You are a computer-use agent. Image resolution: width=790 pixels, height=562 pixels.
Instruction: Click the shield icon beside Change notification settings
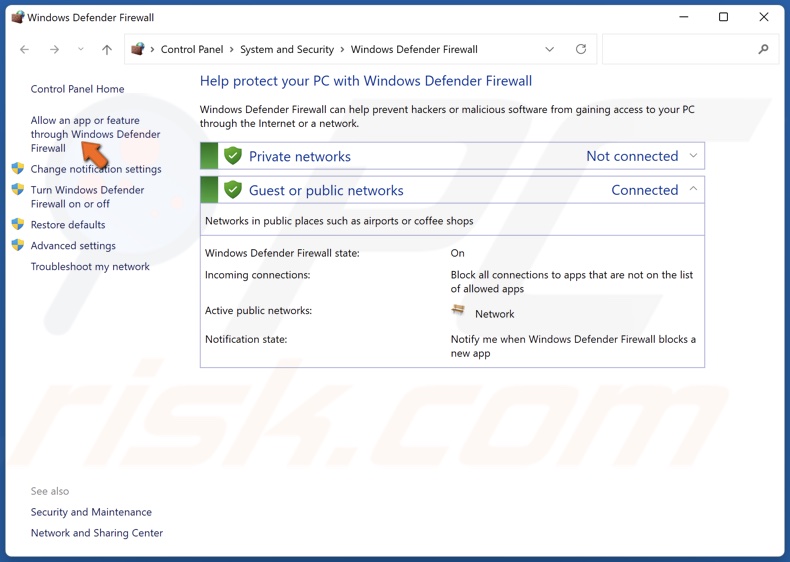(x=18, y=168)
